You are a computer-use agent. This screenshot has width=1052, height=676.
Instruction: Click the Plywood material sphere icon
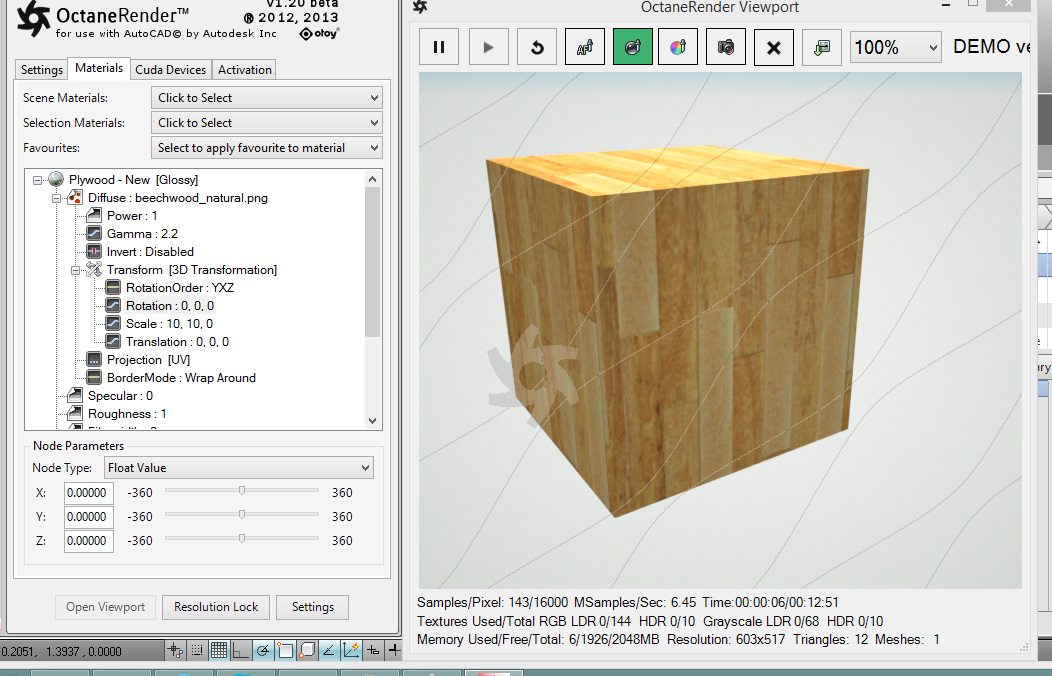[x=56, y=179]
